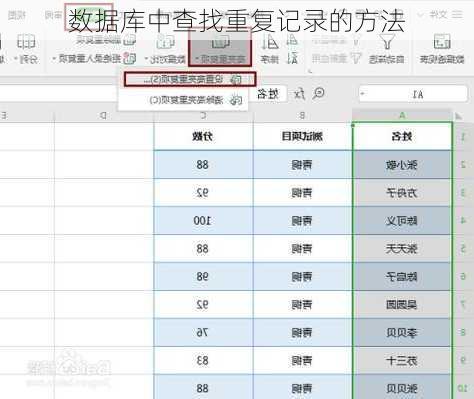Open the 高亮重复项 dropdown button
The image size is (474, 399).
[220, 48]
